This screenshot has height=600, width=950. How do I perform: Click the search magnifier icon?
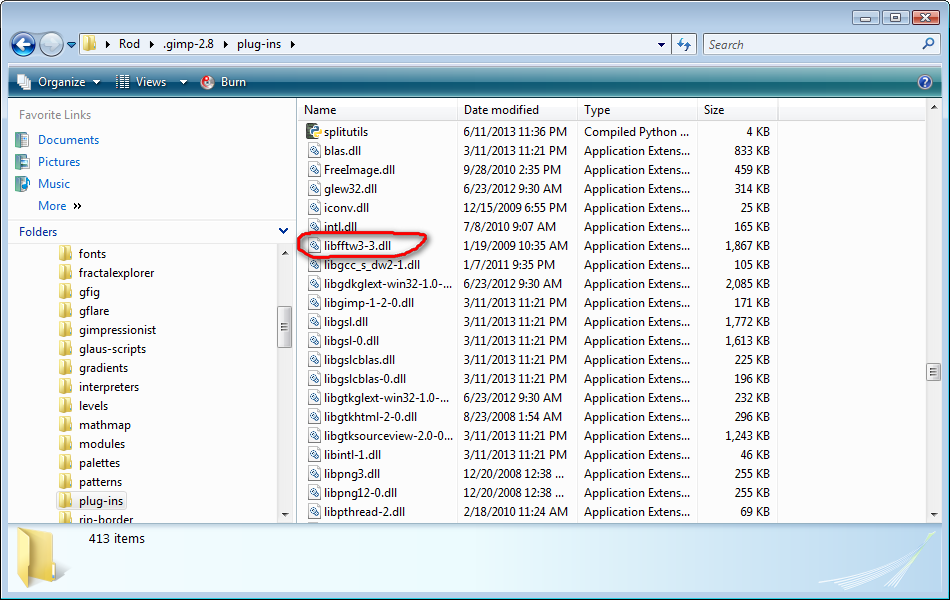tap(928, 44)
